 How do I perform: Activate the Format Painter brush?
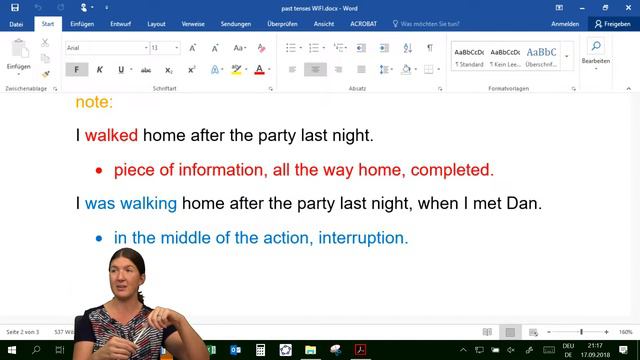click(x=45, y=74)
